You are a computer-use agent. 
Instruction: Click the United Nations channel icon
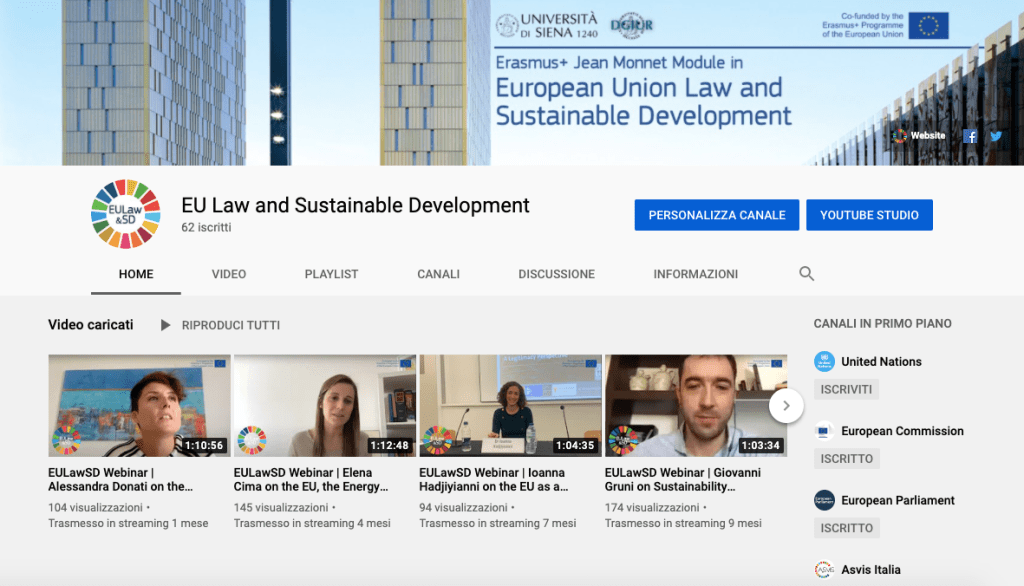pyautogui.click(x=824, y=362)
